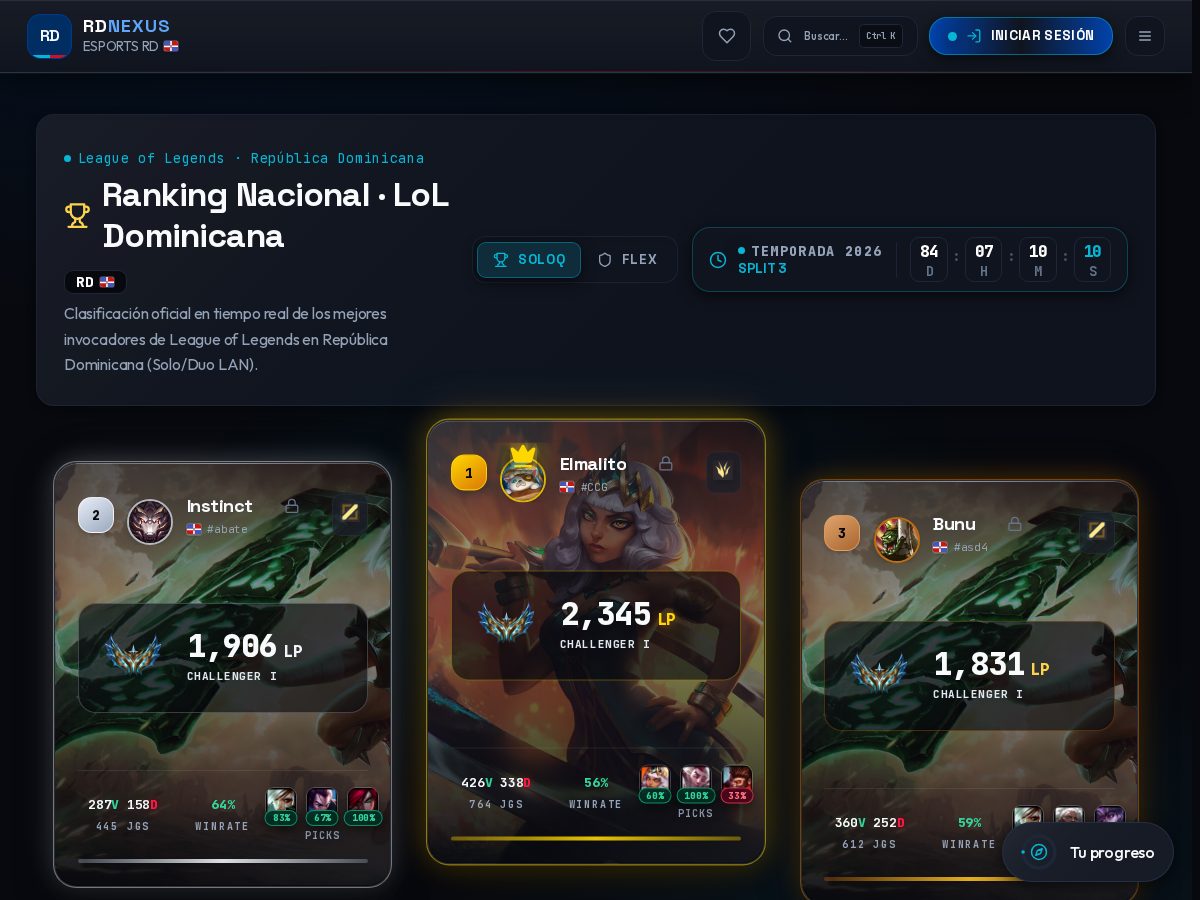
Task: Click the top-right lane icon on Bunu card
Action: (x=1097, y=531)
